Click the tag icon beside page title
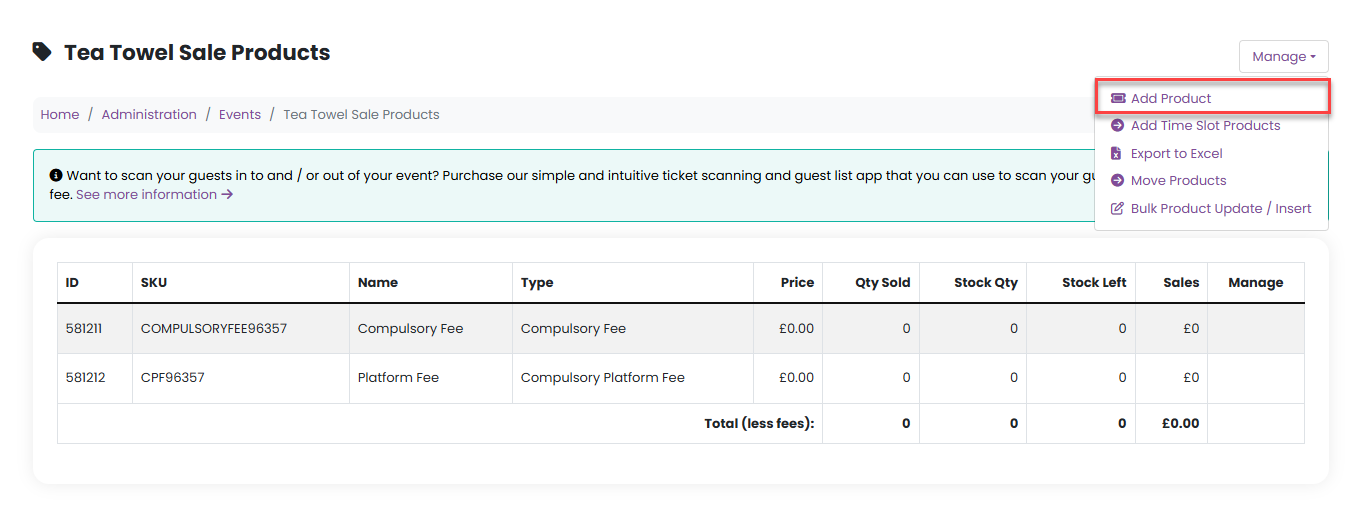Image resolution: width=1351 pixels, height=508 pixels. (42, 51)
